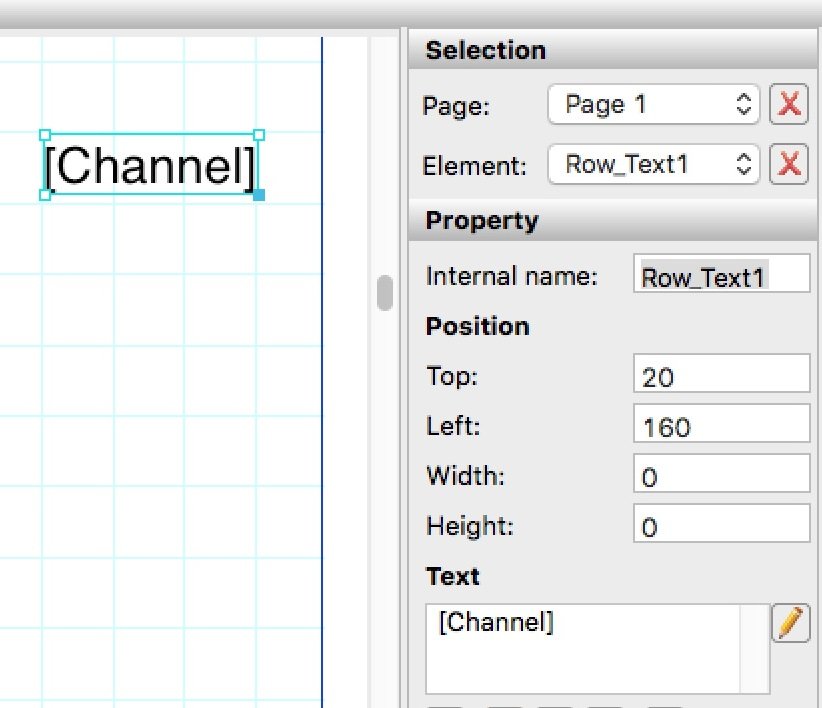Grab the filled bottom-right resize handle
Image resolution: width=822 pixels, height=708 pixels.
[259, 194]
